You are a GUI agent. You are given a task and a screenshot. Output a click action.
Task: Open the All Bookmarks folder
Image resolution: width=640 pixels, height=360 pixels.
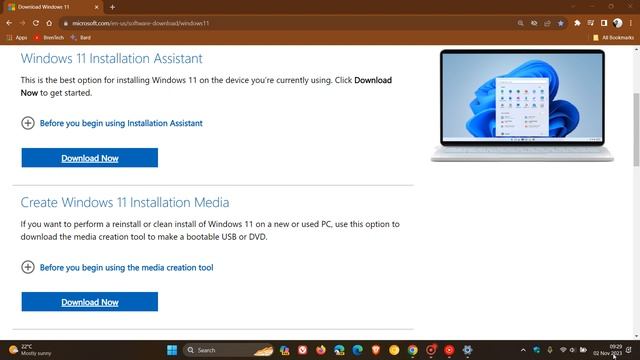point(613,38)
